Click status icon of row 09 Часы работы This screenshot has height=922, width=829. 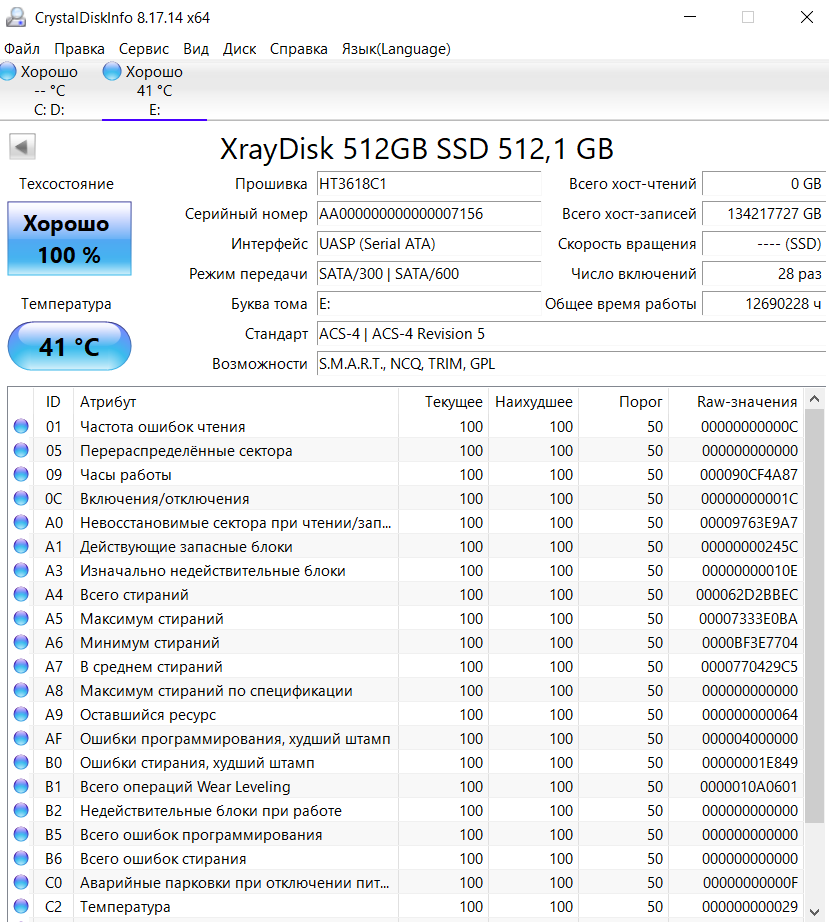coord(21,475)
